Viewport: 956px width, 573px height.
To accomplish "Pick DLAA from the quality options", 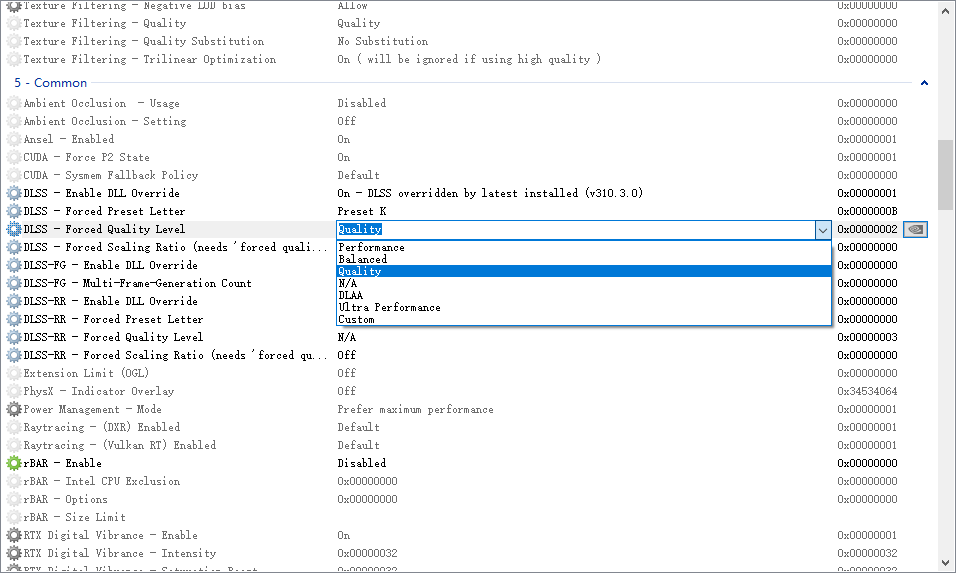I will [350, 295].
